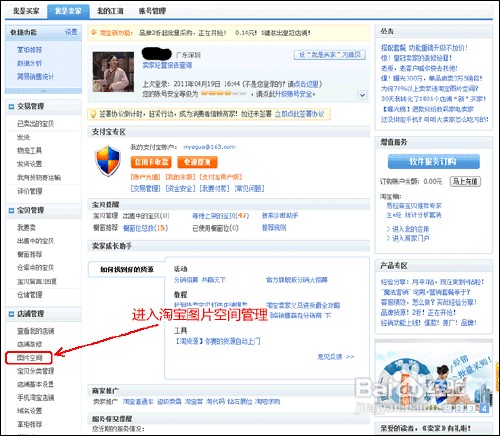Open 店铺基本设置 in sidebar
This screenshot has height=436, width=500.
tap(35, 384)
